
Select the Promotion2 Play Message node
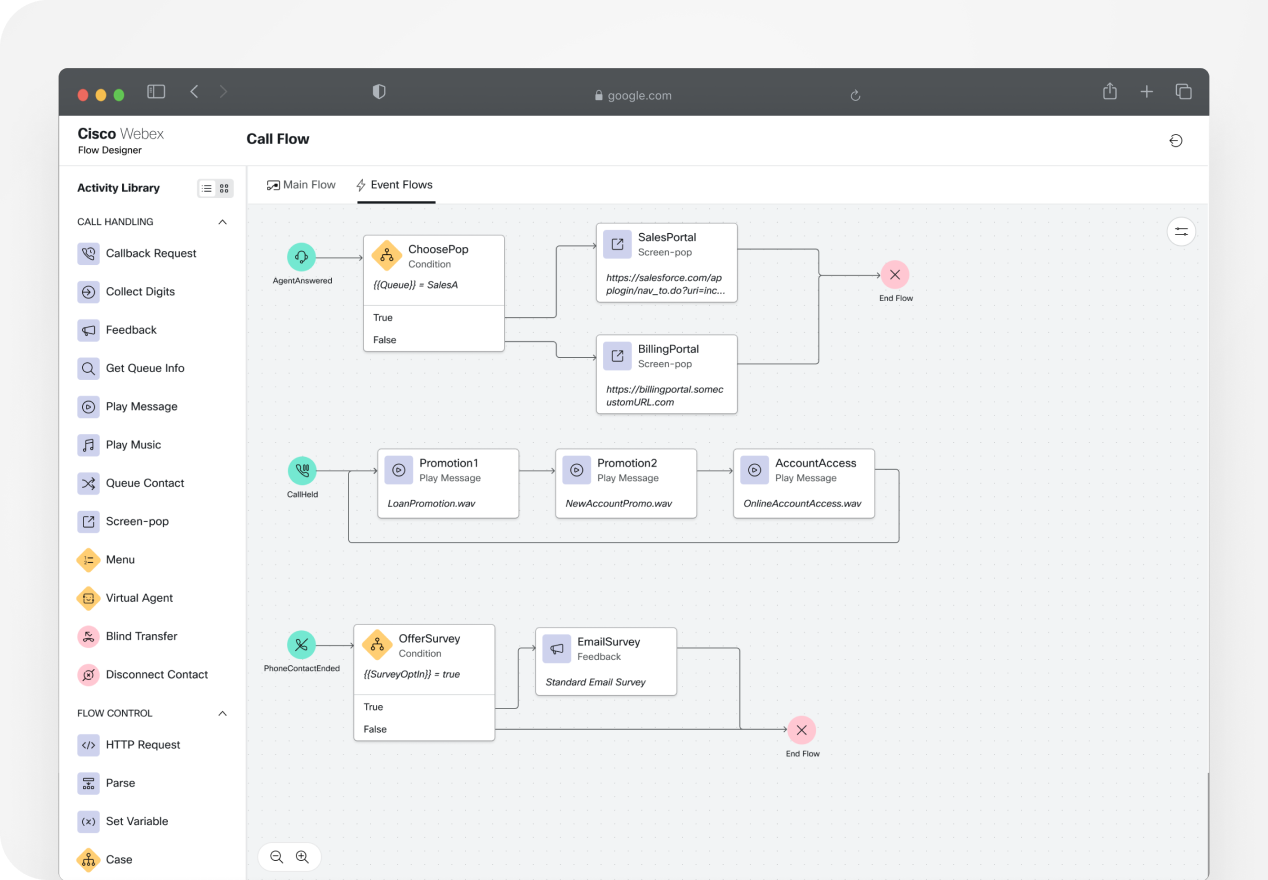click(x=626, y=483)
